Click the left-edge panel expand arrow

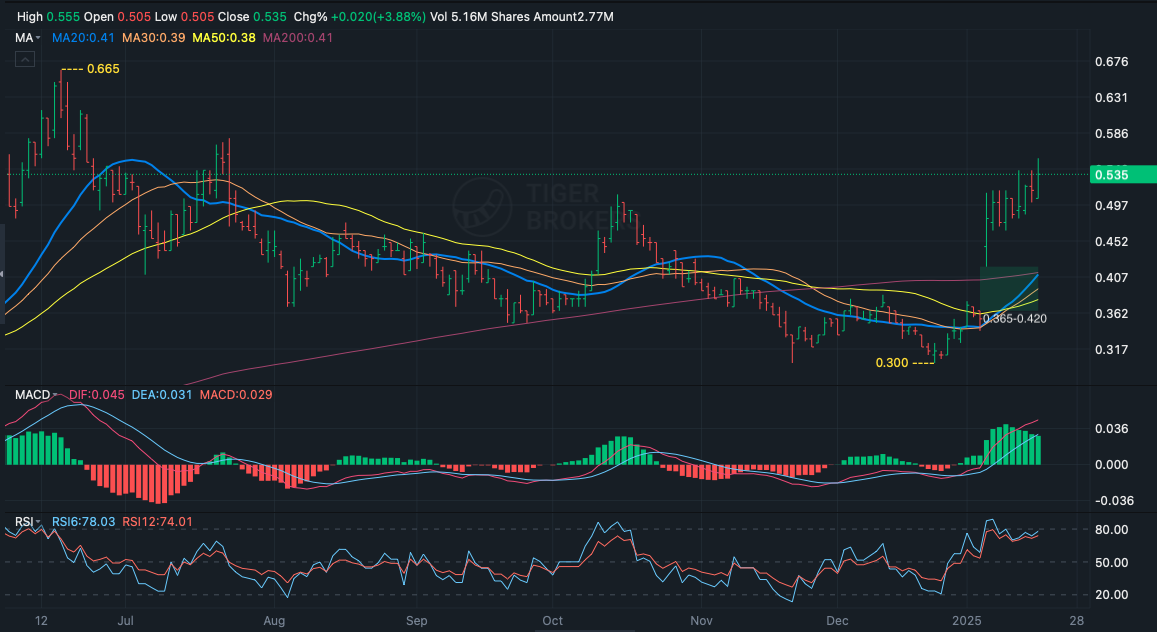(3, 274)
